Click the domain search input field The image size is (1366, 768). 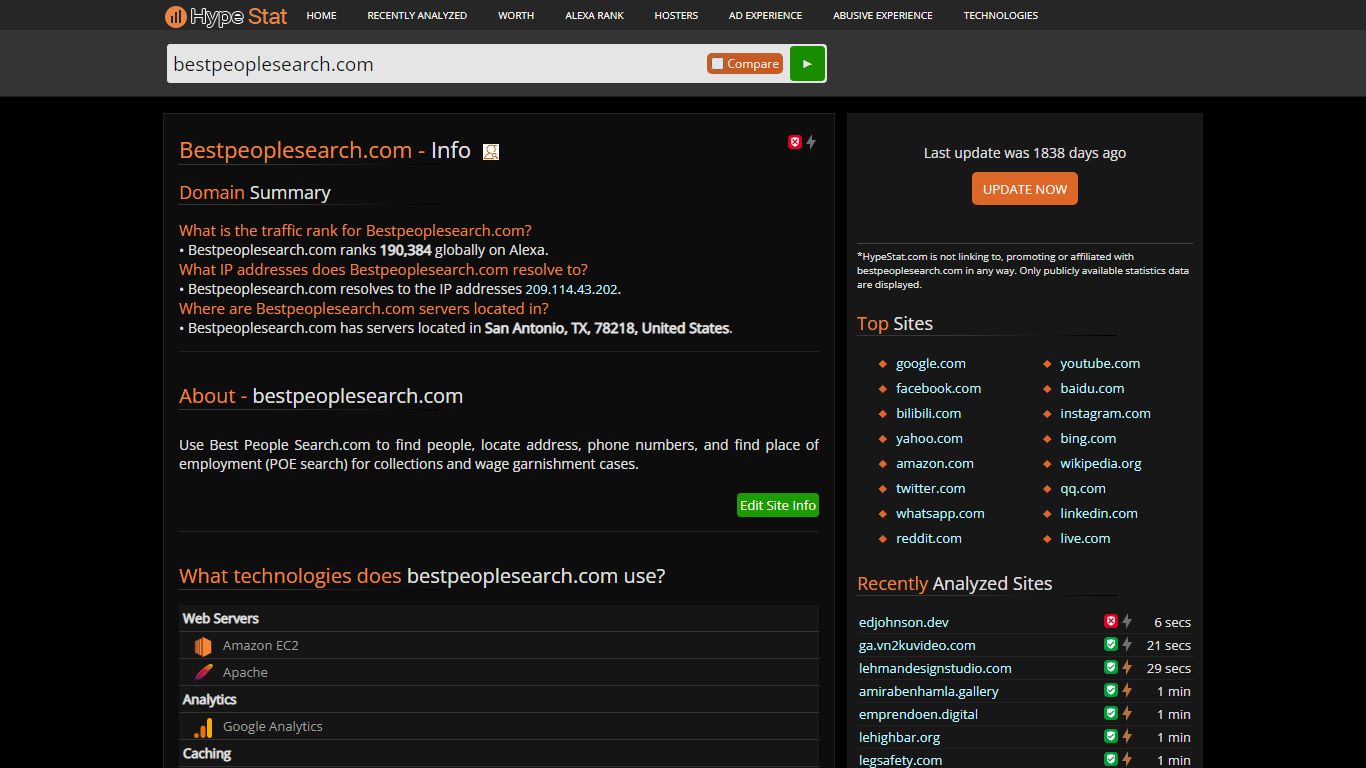pos(436,64)
